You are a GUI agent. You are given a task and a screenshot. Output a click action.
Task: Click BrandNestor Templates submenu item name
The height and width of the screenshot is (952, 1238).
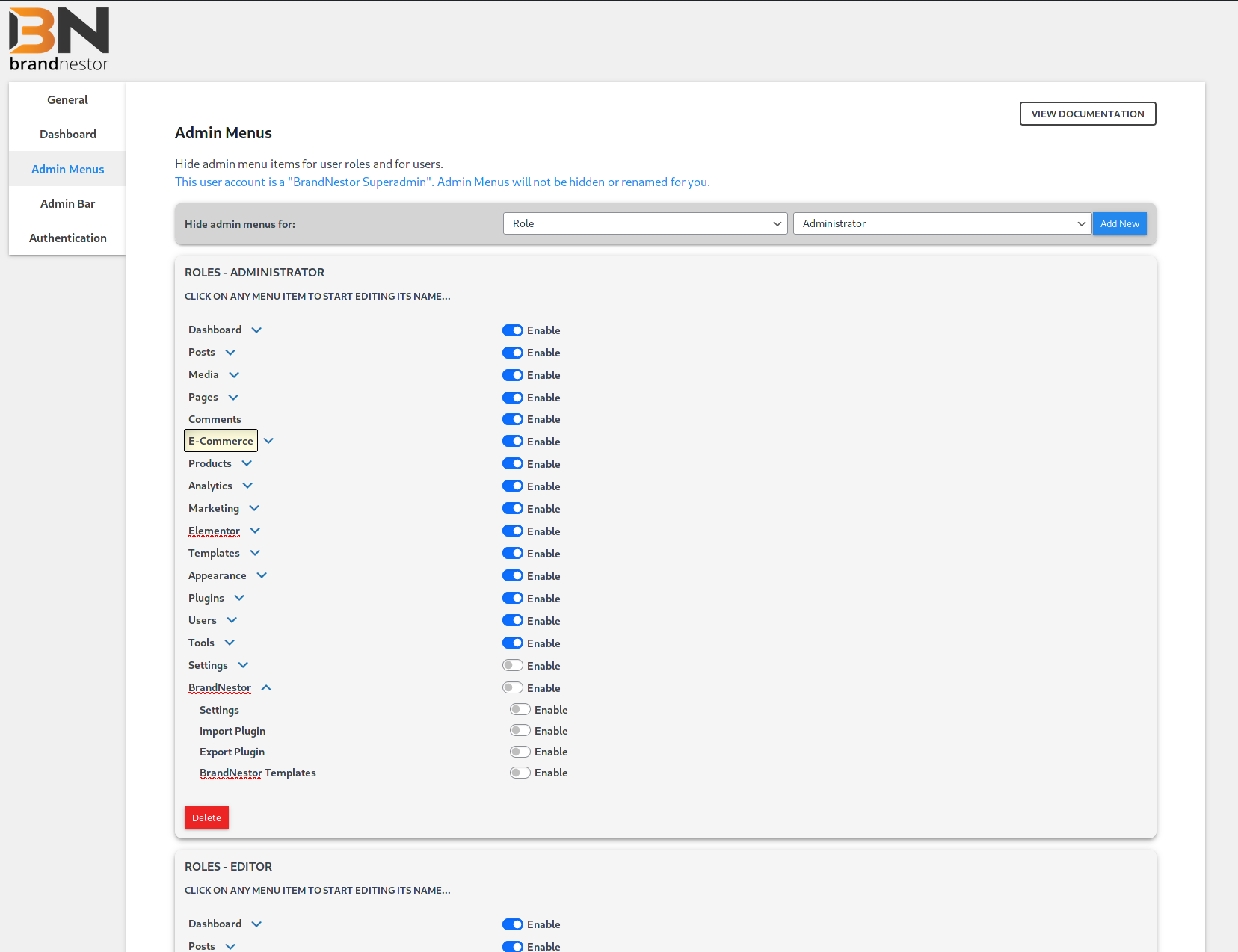pyautogui.click(x=258, y=773)
